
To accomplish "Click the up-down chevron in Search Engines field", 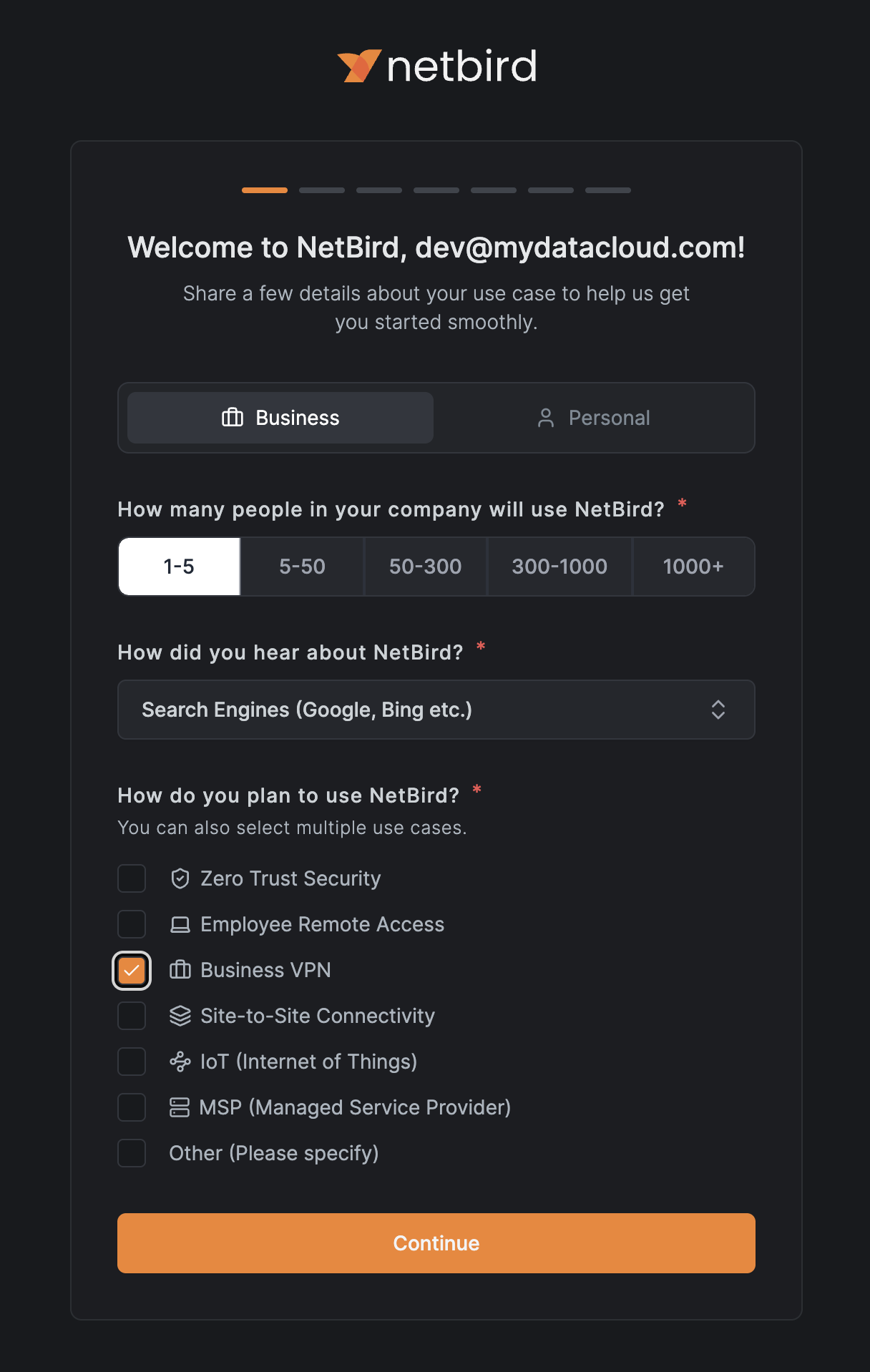I will [718, 710].
